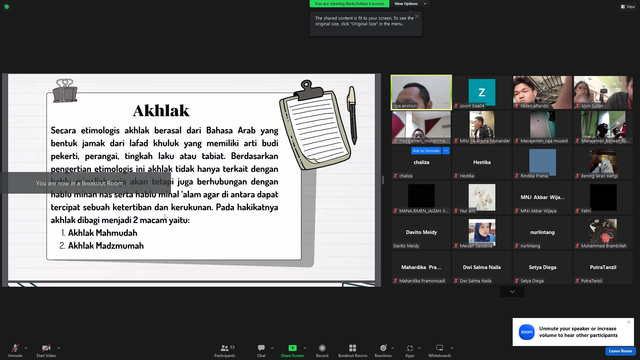Select the nurlintang participant tile

click(542, 232)
